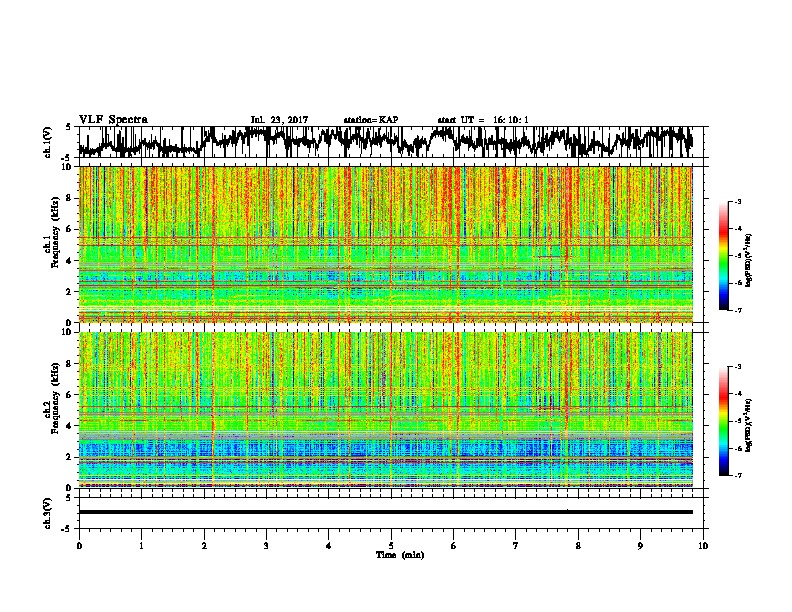Screen dimensions: 792x612
Task: Click the flat ch.3 voltage trace line
Action: [386, 512]
